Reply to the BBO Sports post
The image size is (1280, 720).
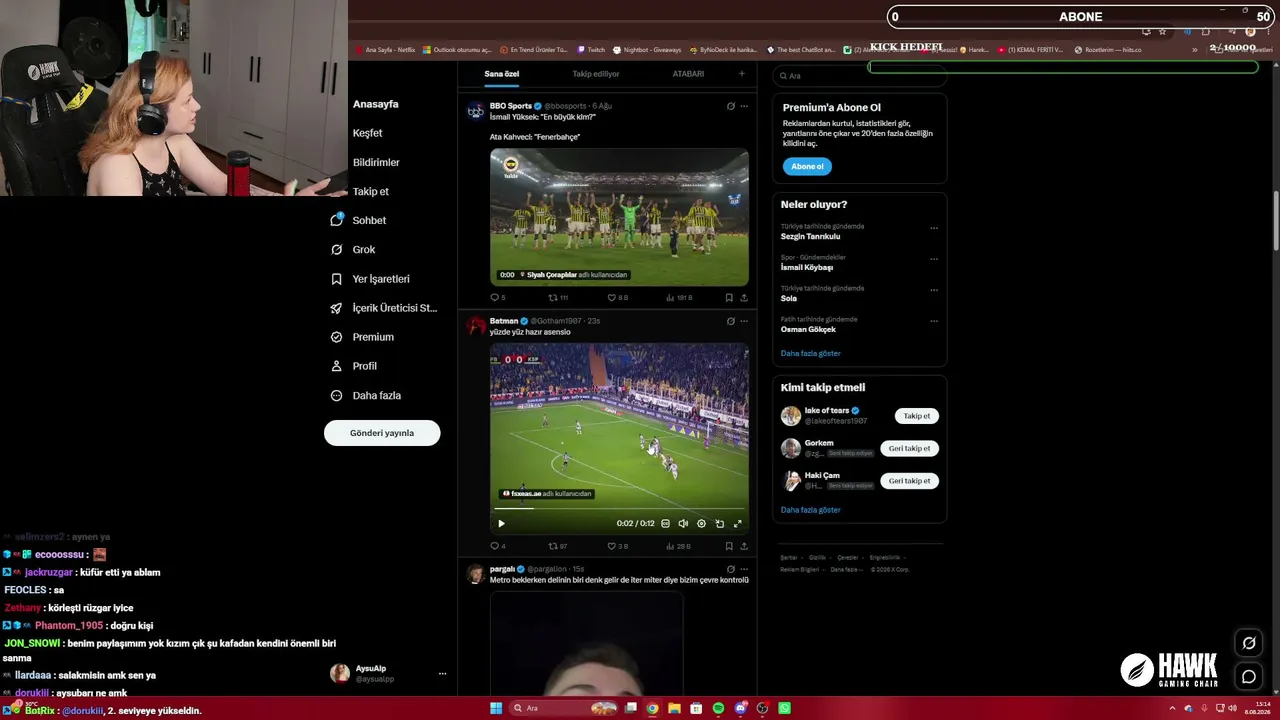(x=494, y=297)
